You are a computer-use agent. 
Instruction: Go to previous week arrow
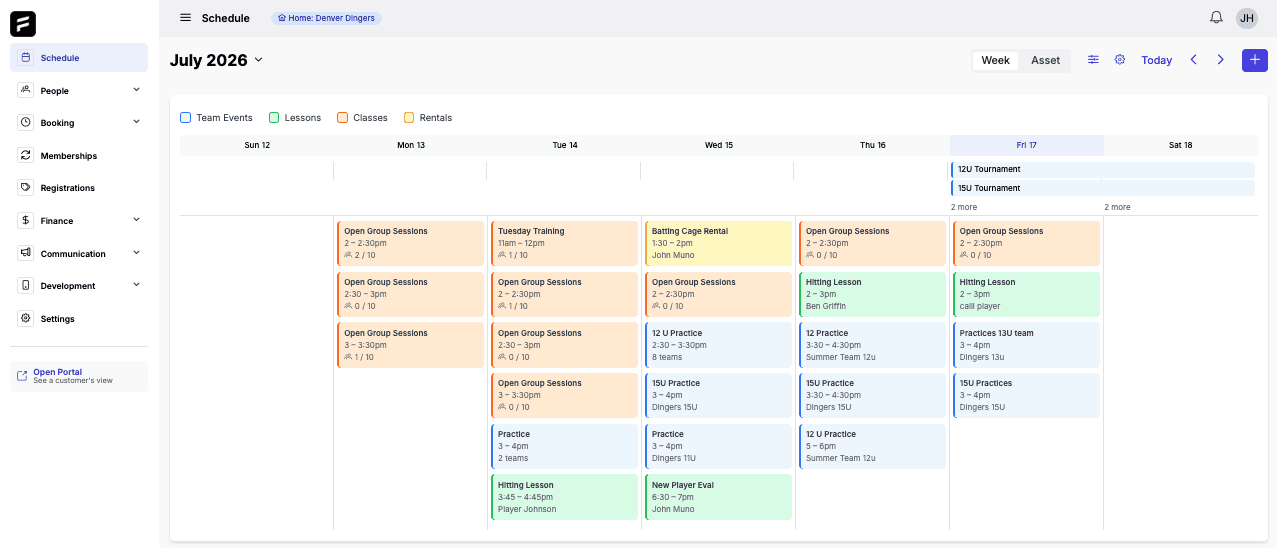[x=1193, y=60]
